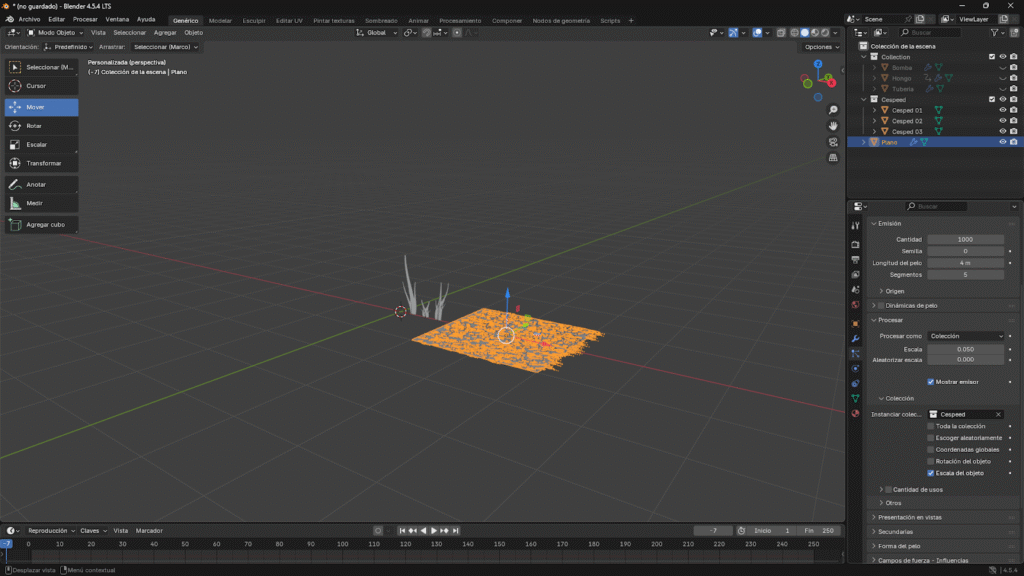Viewport: 1024px width, 576px height.
Task: Uncheck Mostrar emisor checkbox
Action: (931, 382)
